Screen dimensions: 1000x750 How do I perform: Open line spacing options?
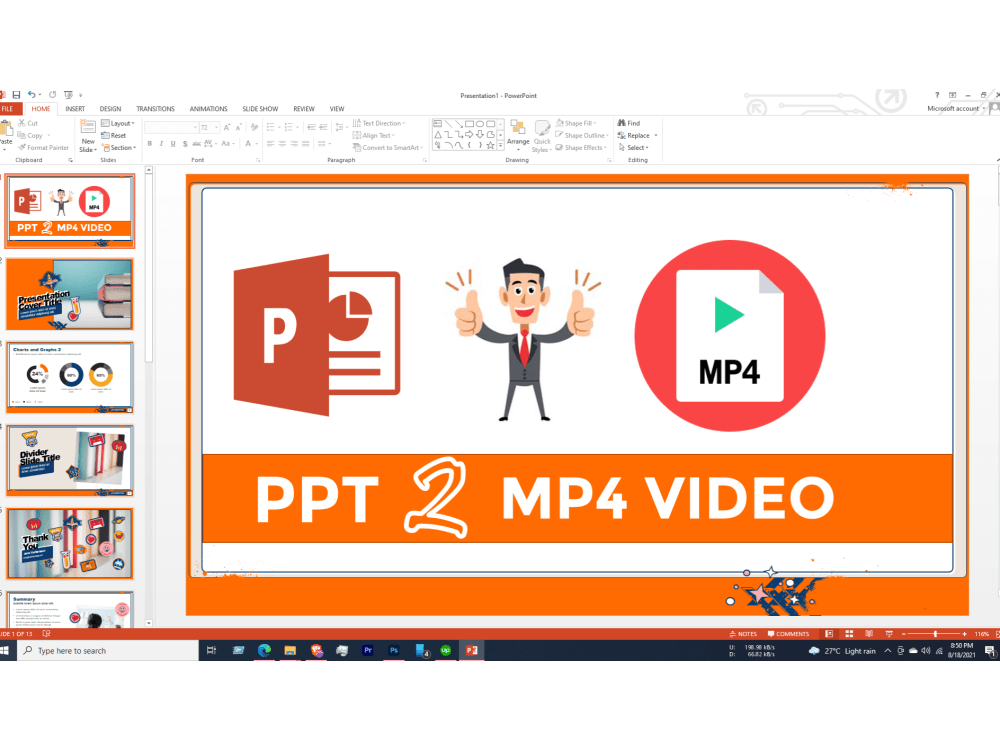341,127
